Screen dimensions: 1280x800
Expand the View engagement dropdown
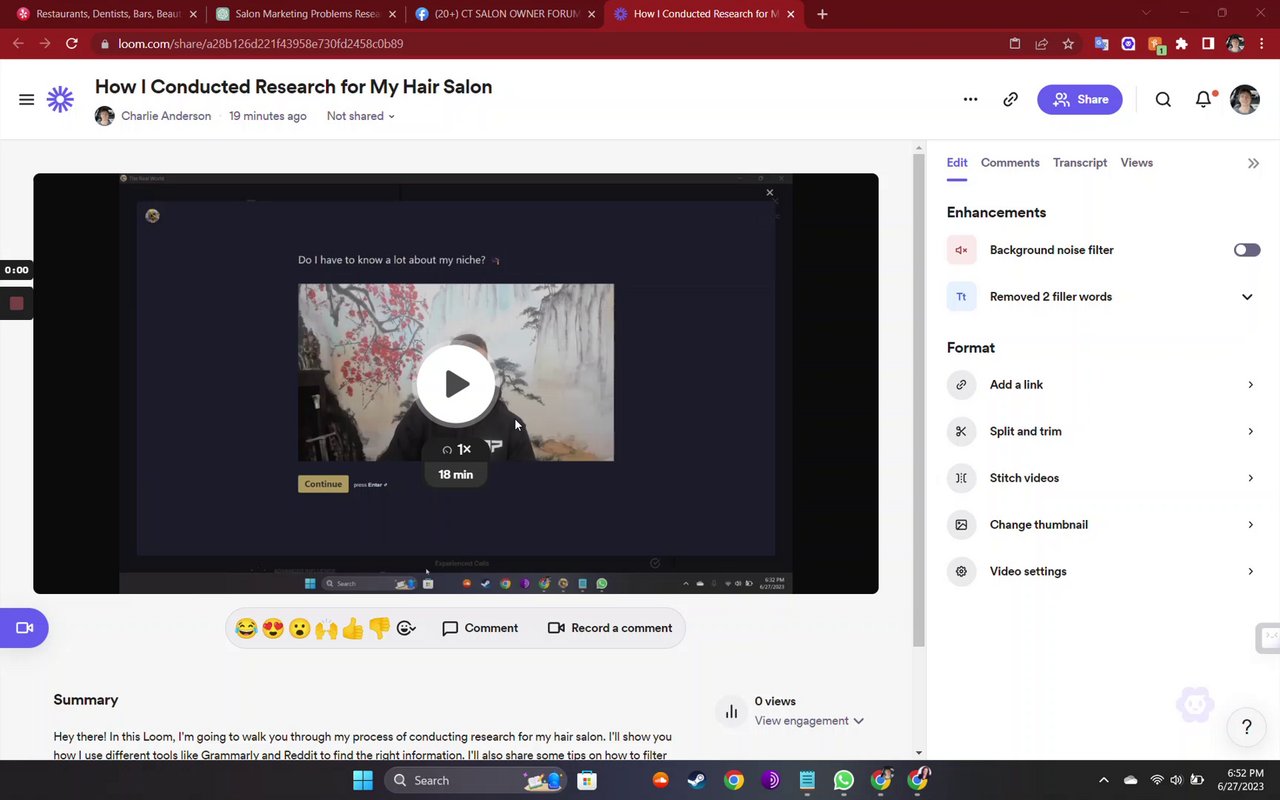[810, 721]
